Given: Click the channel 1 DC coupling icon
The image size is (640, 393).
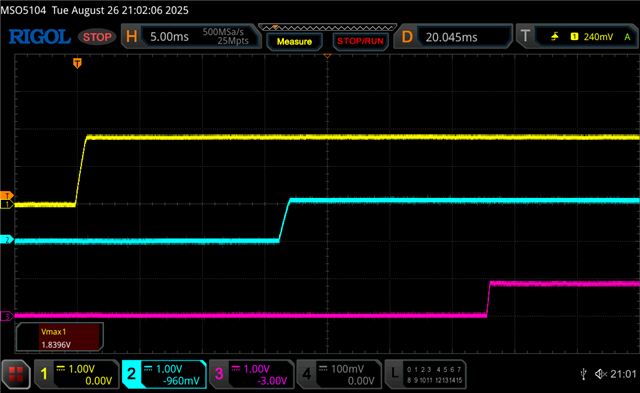Looking at the screenshot, I should [x=61, y=369].
